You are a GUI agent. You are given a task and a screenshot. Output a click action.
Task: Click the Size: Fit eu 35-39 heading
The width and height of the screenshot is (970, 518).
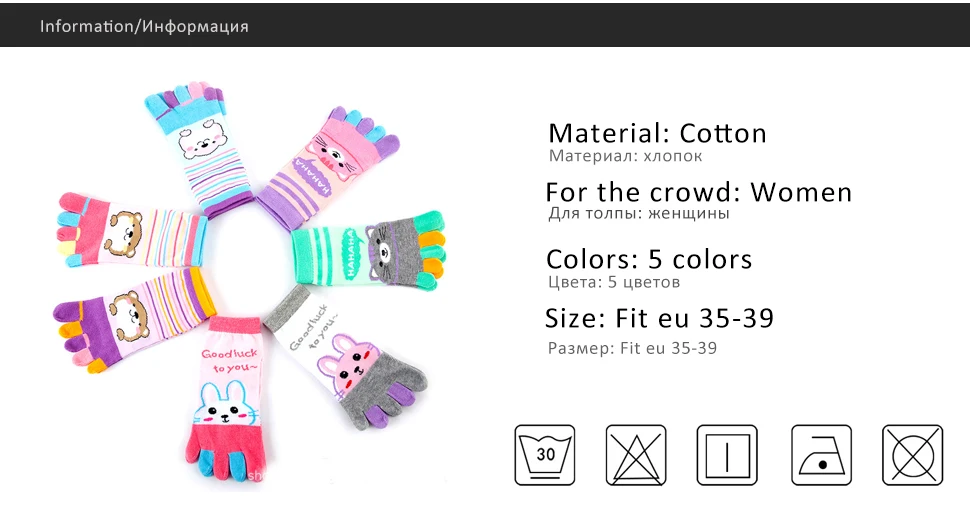pos(659,318)
